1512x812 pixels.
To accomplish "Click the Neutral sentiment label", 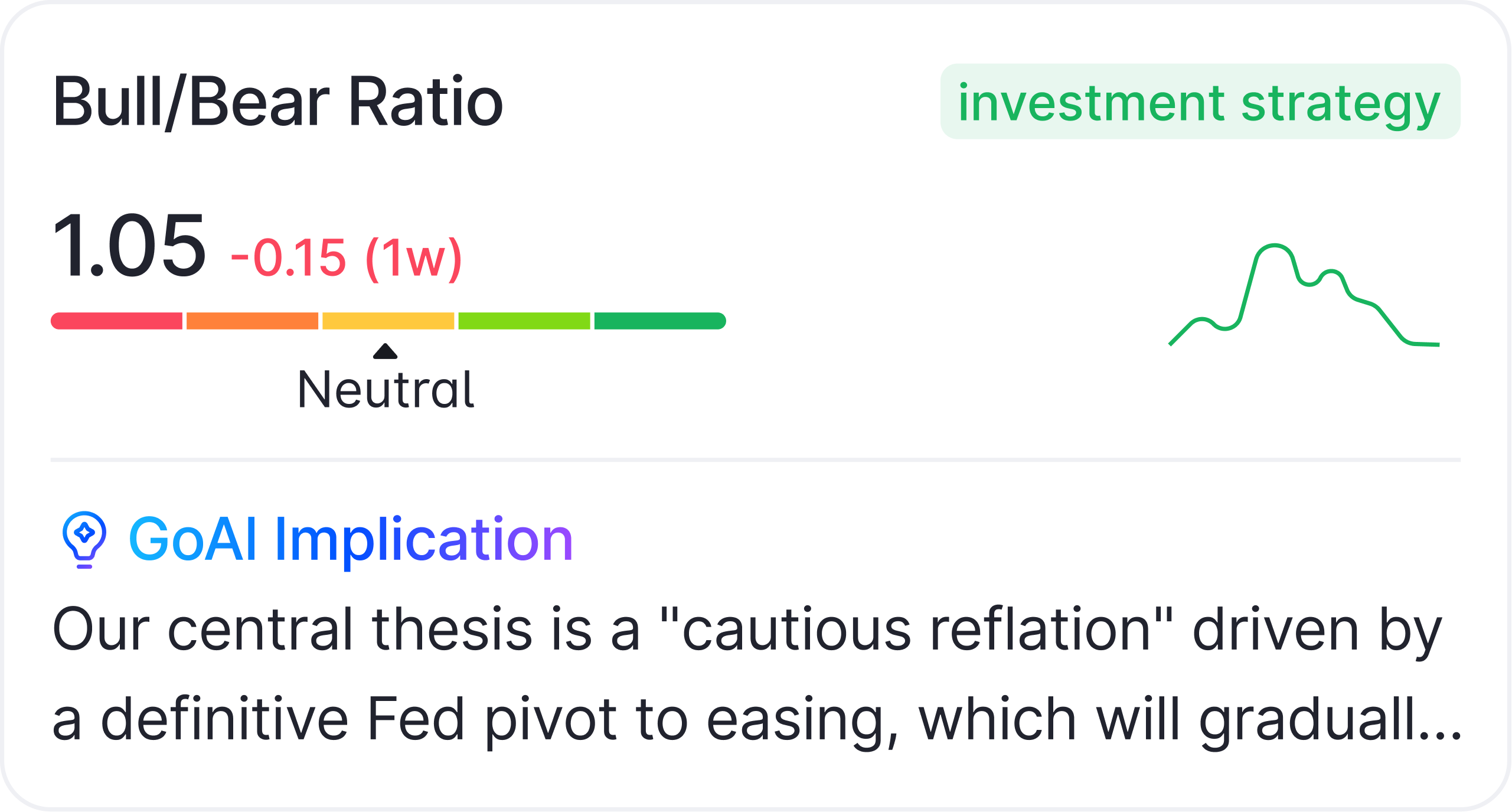I will 386,390.
